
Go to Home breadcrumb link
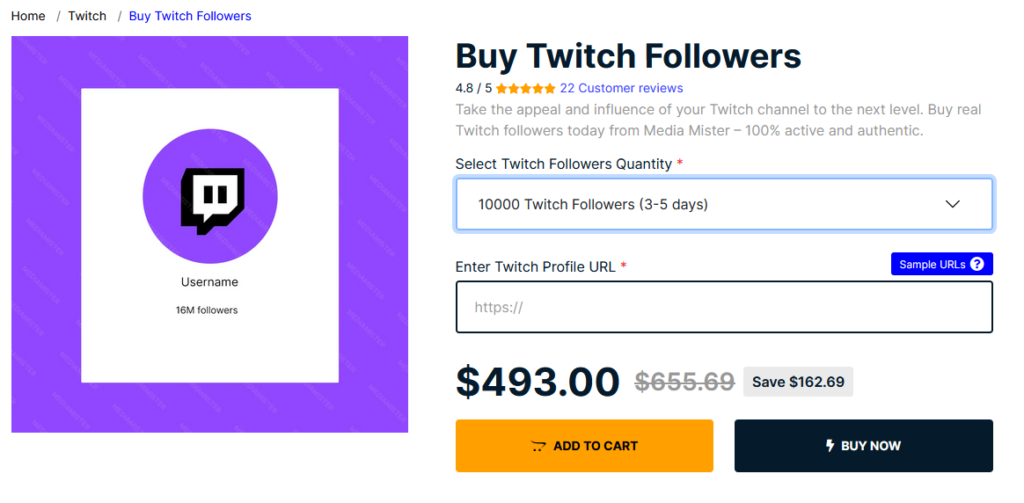click(28, 16)
